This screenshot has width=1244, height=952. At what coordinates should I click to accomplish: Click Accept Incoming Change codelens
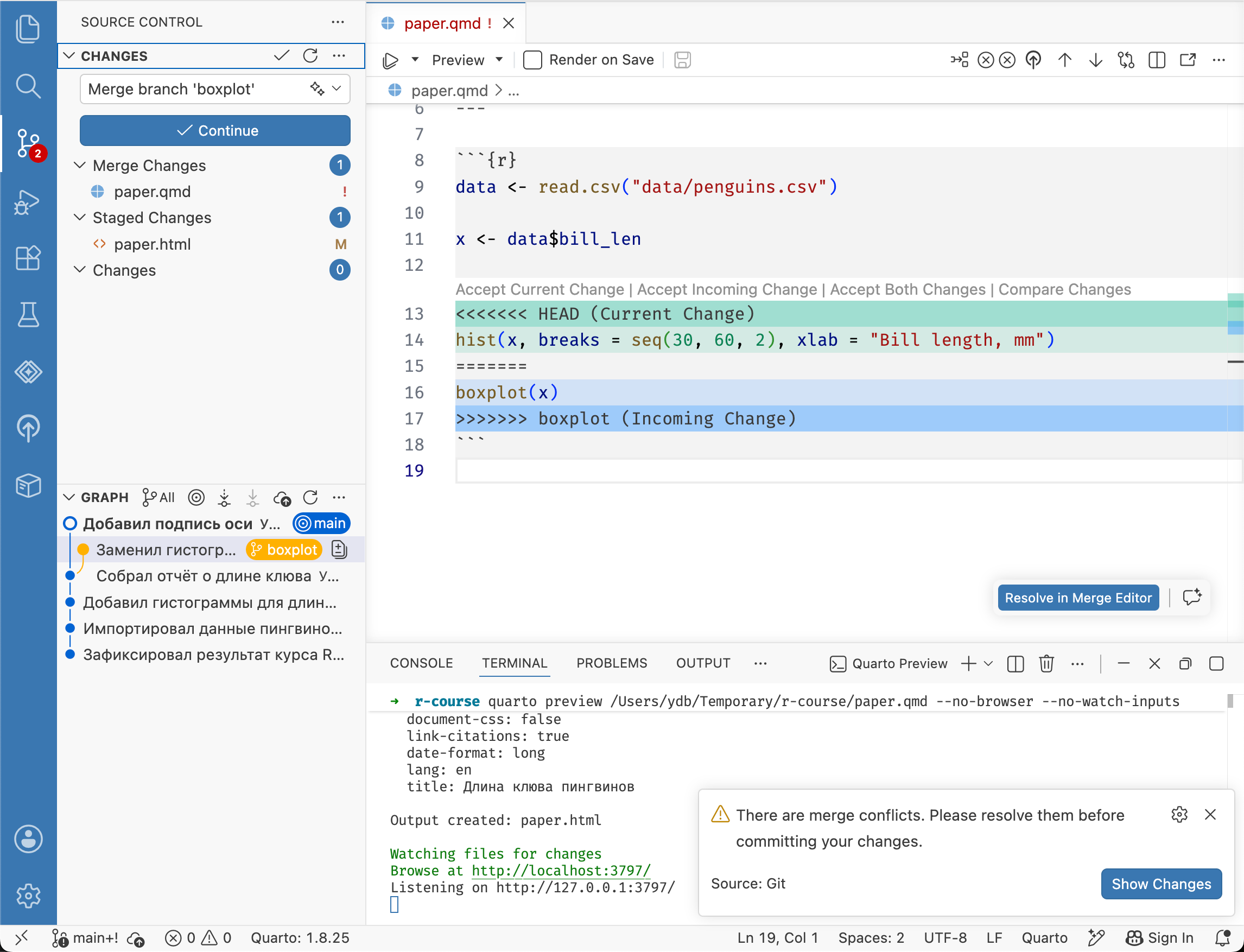click(x=727, y=289)
